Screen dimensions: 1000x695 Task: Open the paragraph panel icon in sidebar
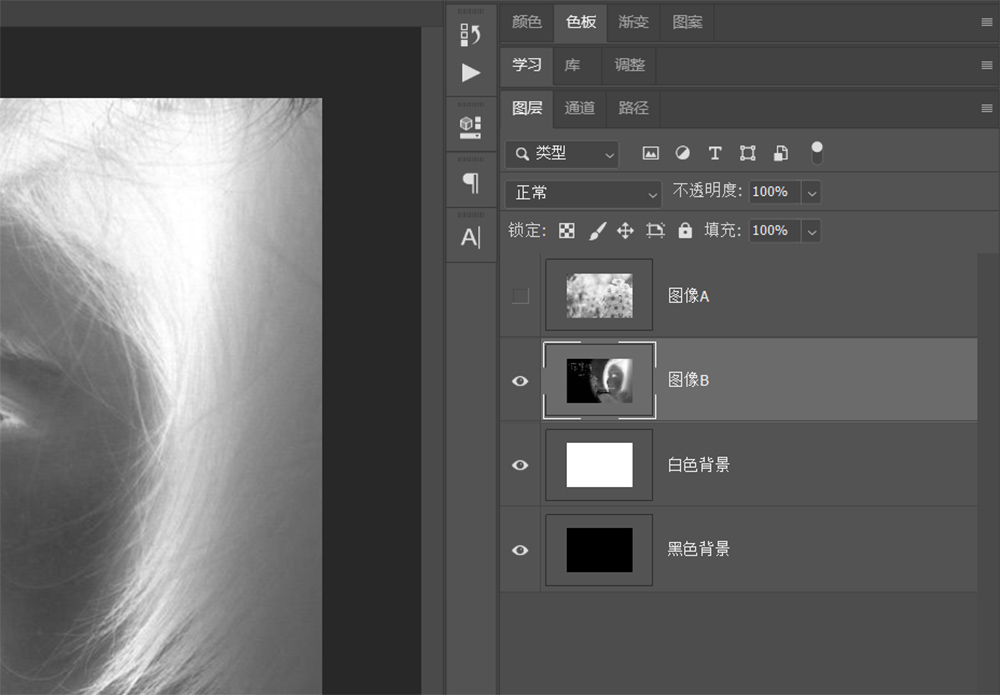click(x=470, y=182)
